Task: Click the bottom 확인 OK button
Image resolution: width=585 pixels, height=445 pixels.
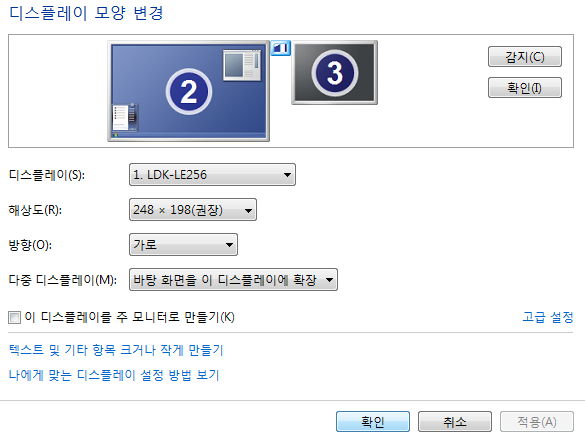Action: (x=373, y=422)
